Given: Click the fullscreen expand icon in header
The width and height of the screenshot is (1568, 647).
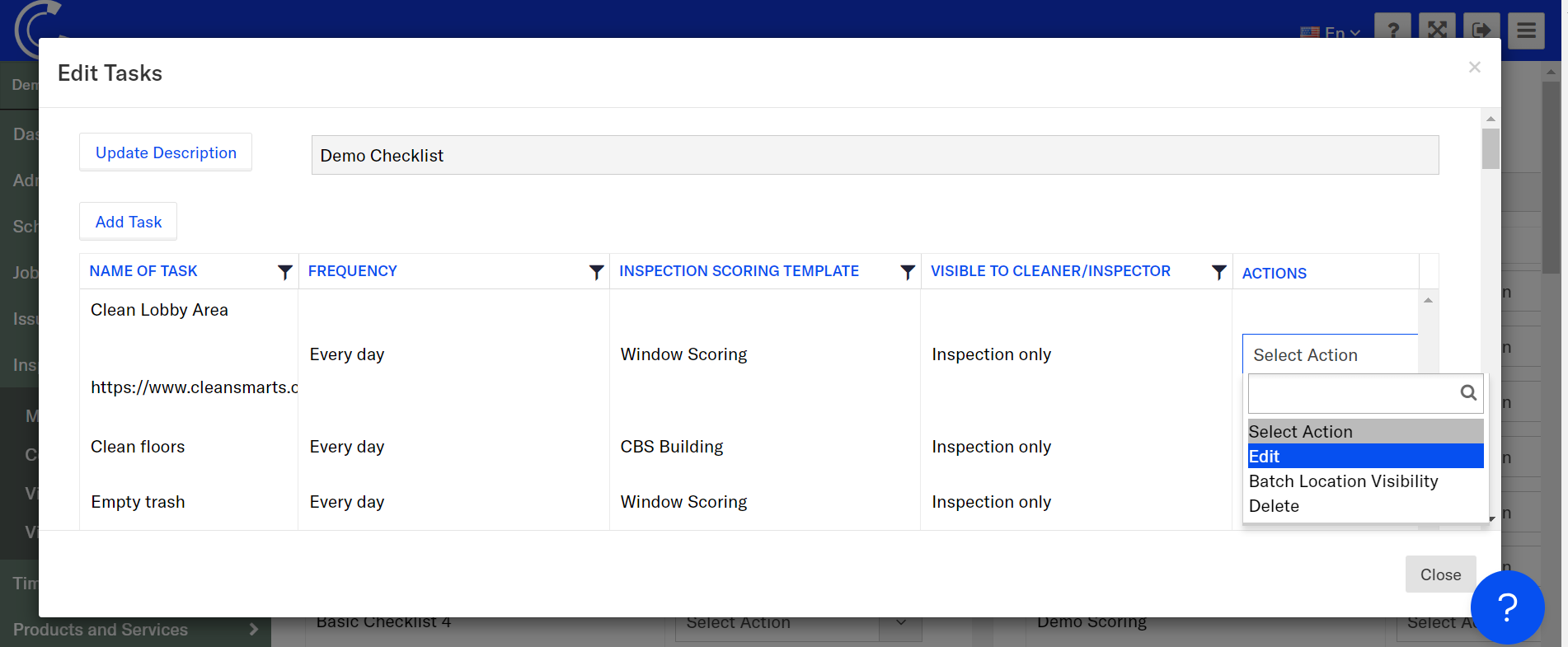Looking at the screenshot, I should [1437, 30].
